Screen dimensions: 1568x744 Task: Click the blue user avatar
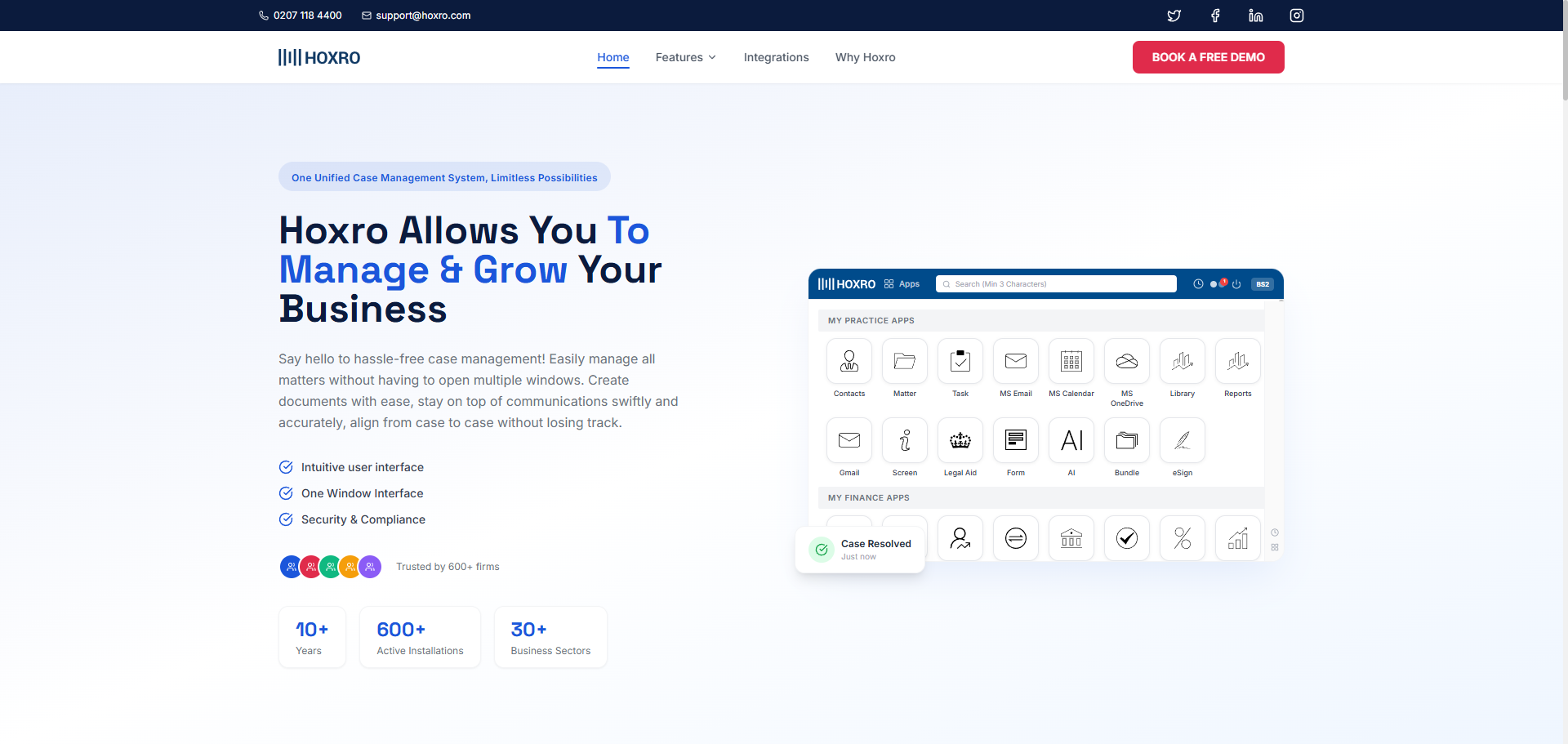(x=291, y=567)
